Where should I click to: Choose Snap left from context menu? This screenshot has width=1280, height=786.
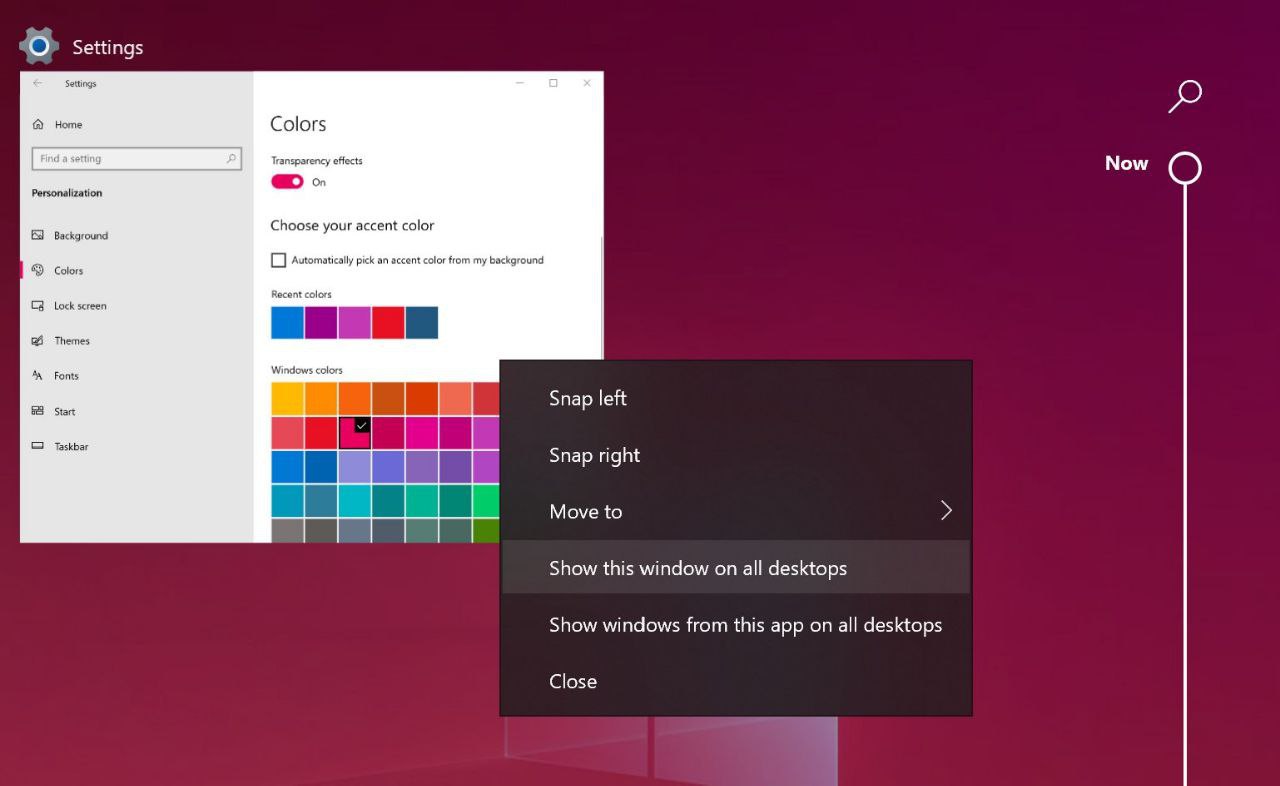coord(736,398)
